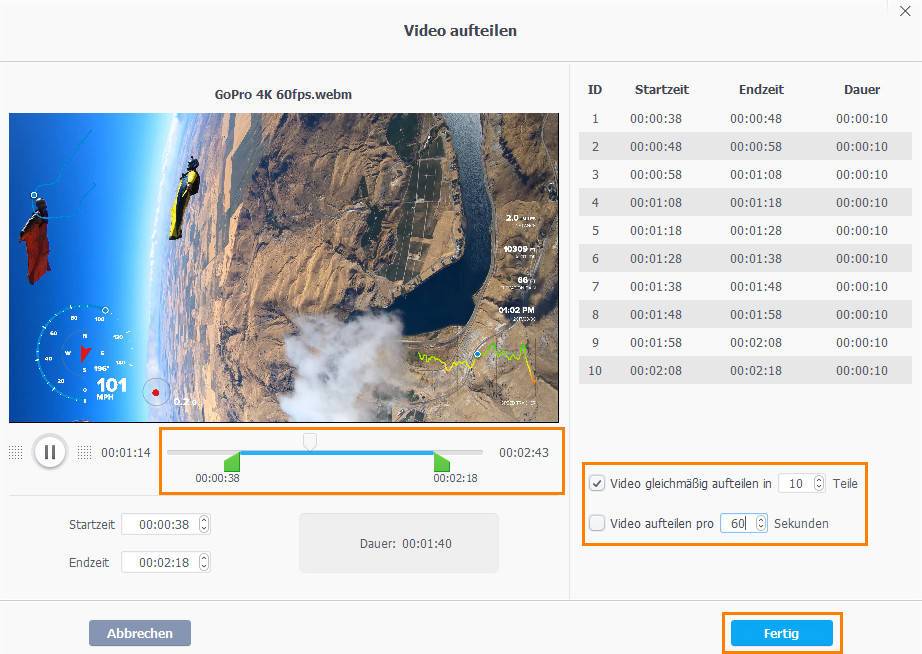Select segment row with Startzeit 00:01:08
922x654 pixels.
745,202
